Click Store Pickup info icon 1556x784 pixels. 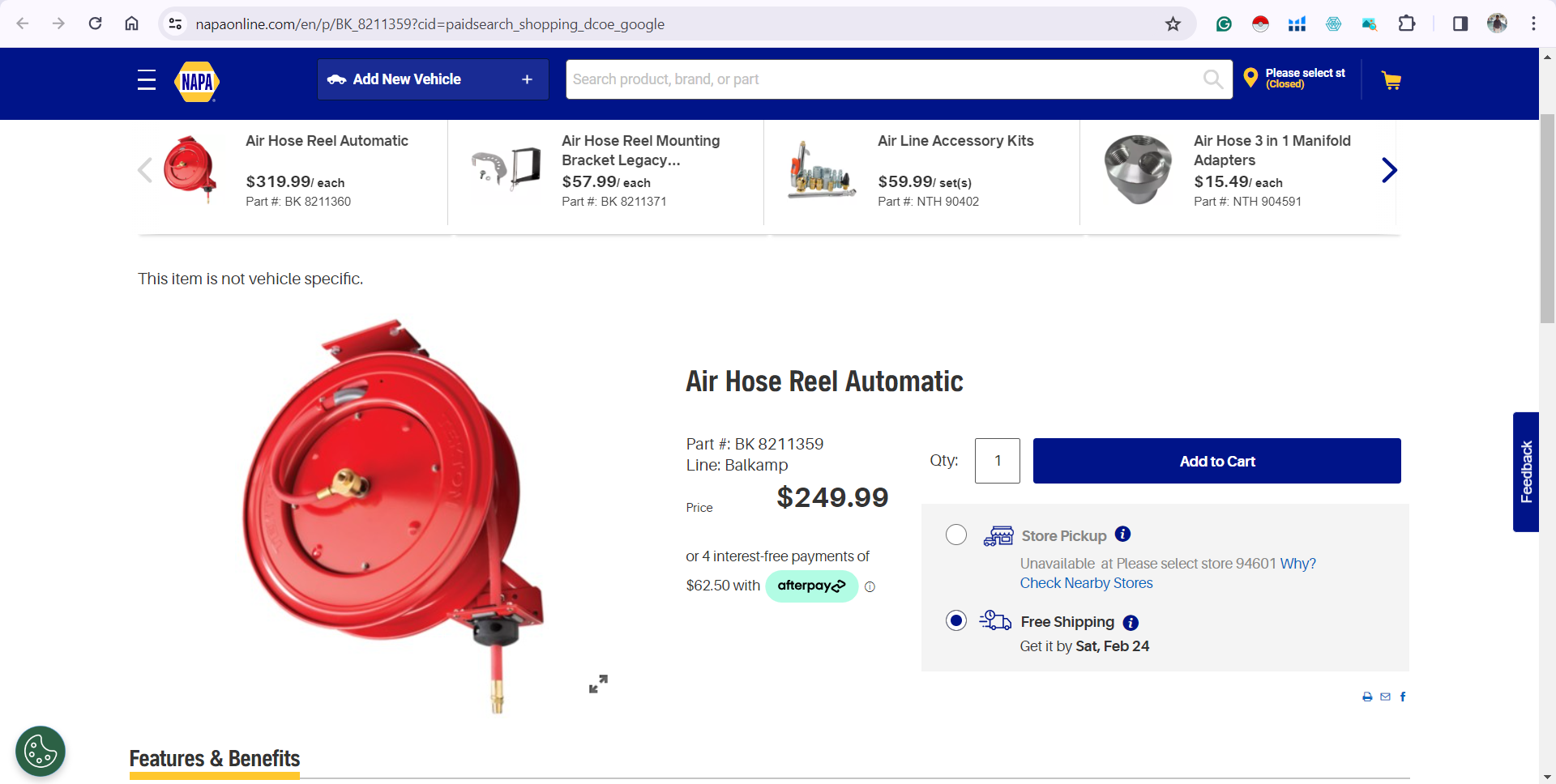(x=1122, y=534)
